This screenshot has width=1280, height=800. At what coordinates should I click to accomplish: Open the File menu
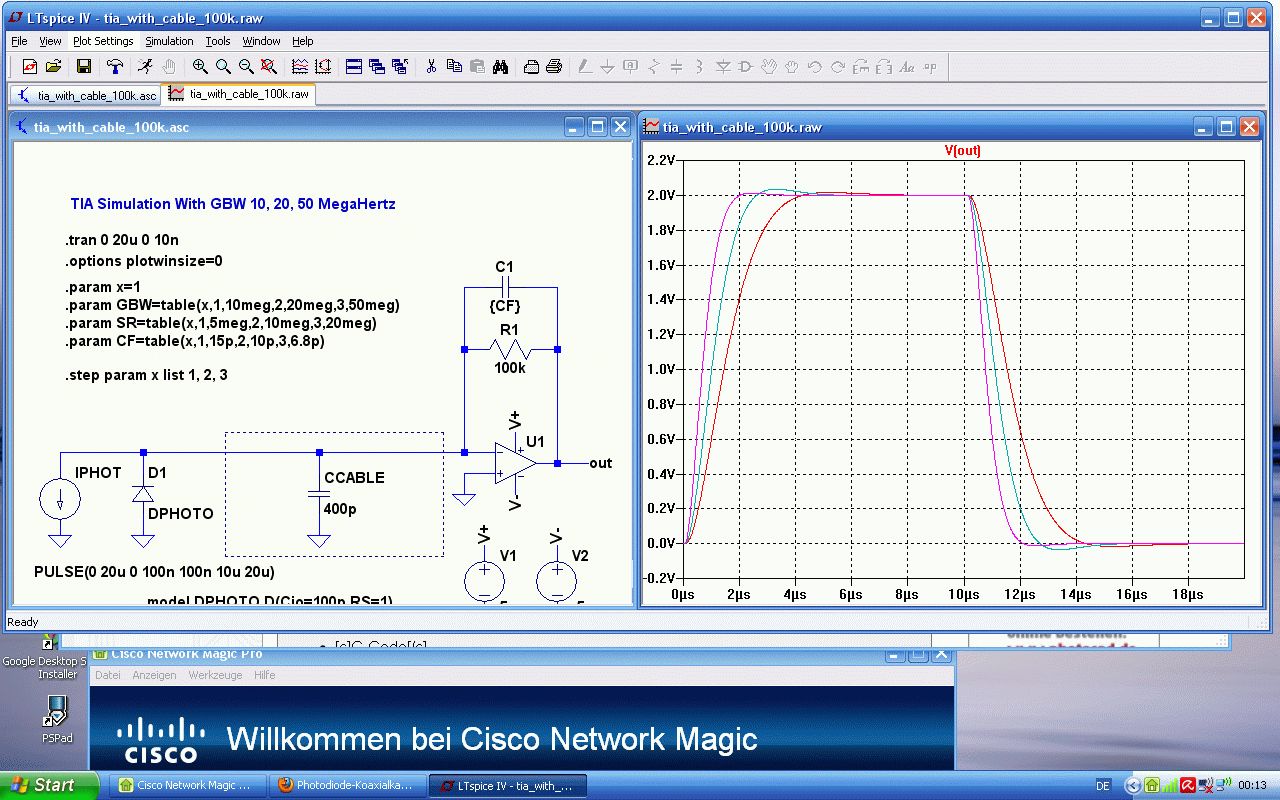(19, 41)
